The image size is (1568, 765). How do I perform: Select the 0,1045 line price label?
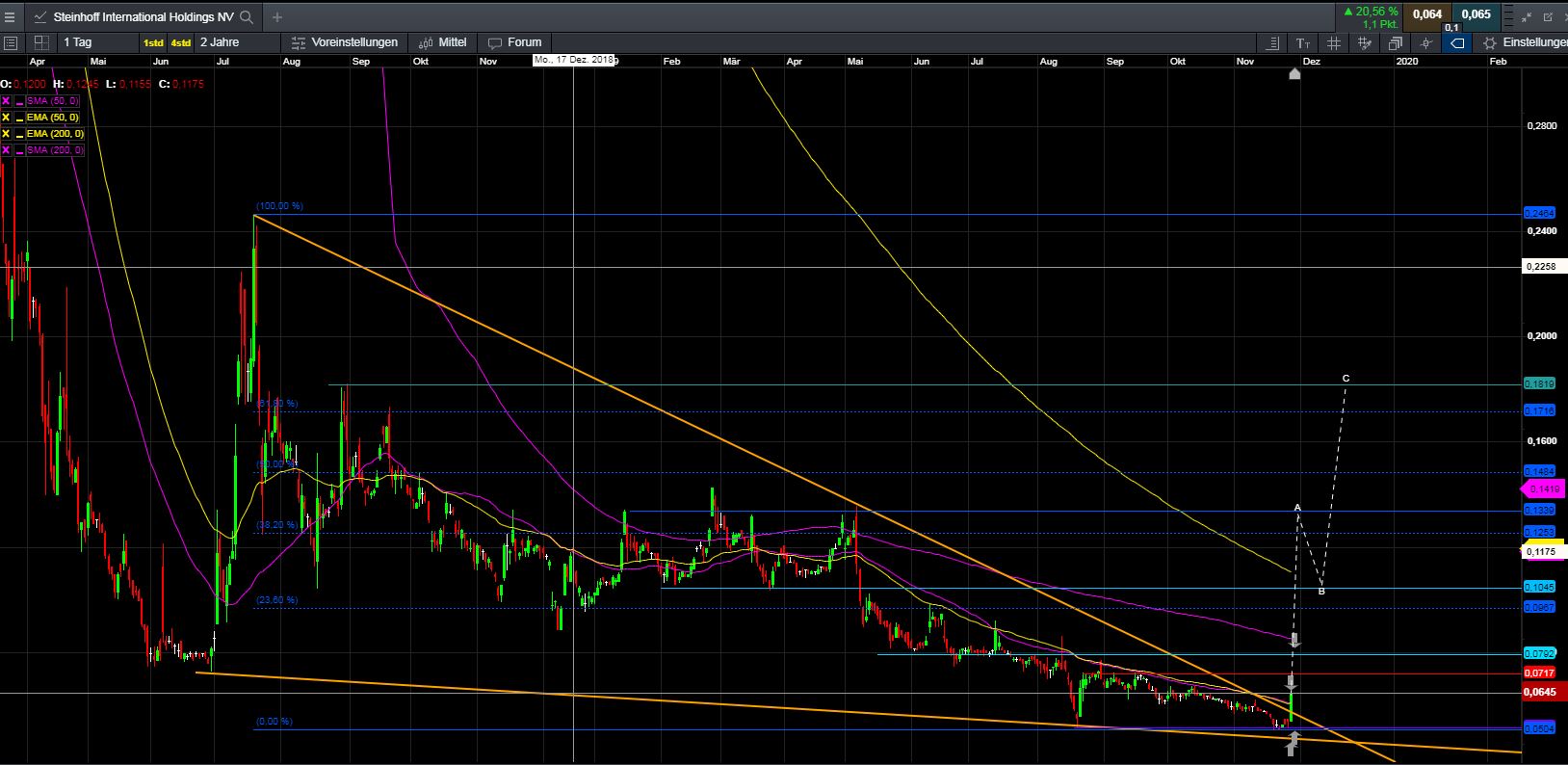(x=1539, y=587)
